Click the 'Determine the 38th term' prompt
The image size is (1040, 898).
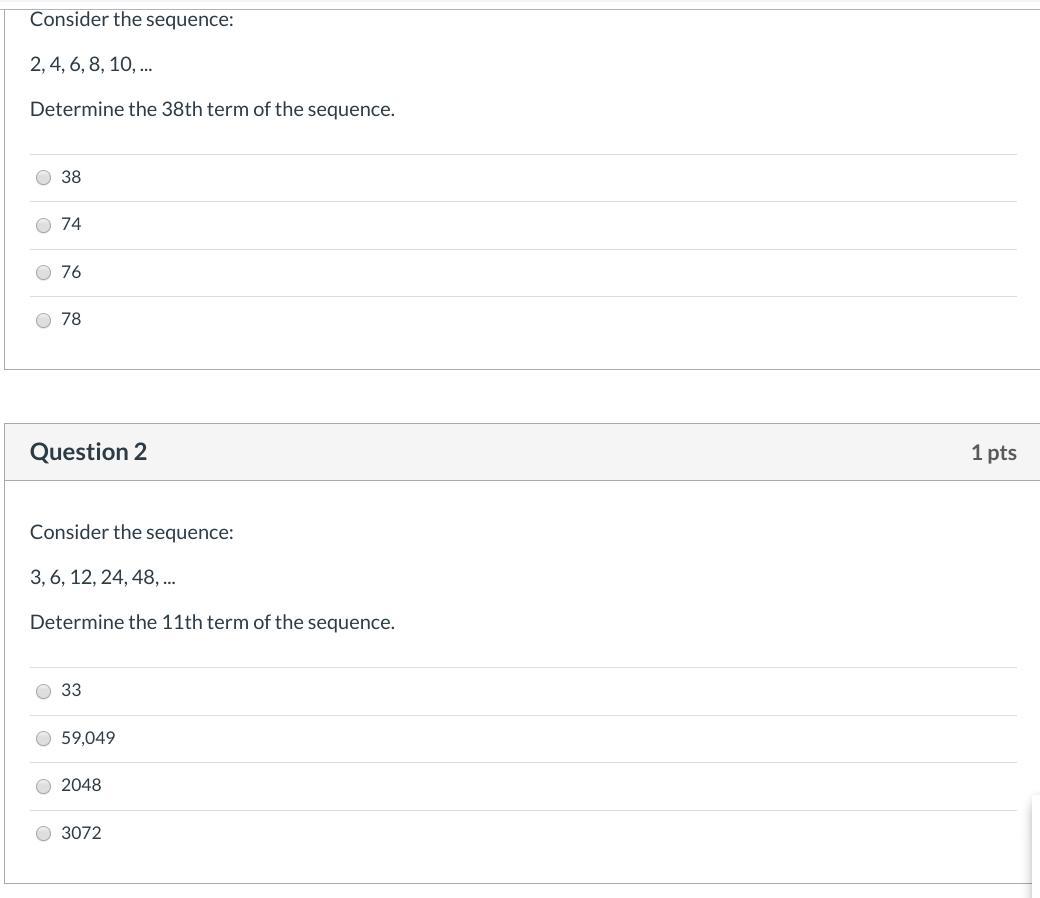(212, 110)
